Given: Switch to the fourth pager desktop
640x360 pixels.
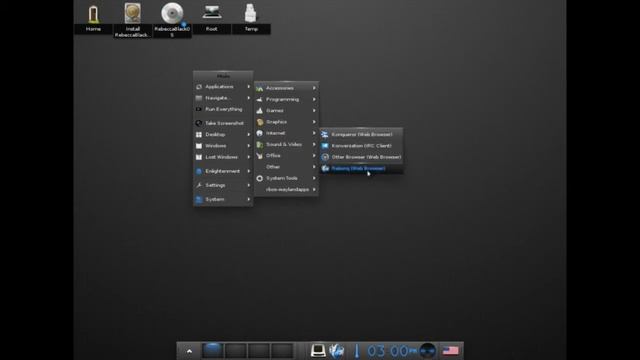Looking at the screenshot, I should pos(282,351).
